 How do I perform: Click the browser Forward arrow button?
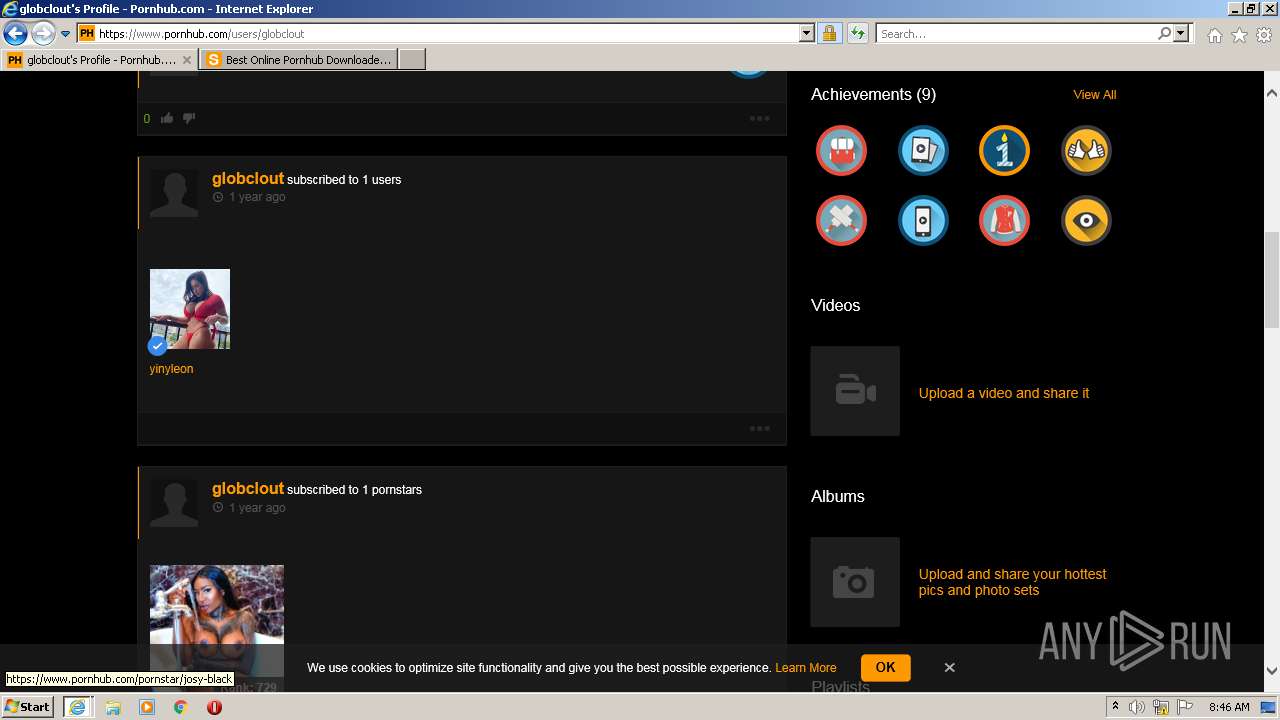click(43, 34)
